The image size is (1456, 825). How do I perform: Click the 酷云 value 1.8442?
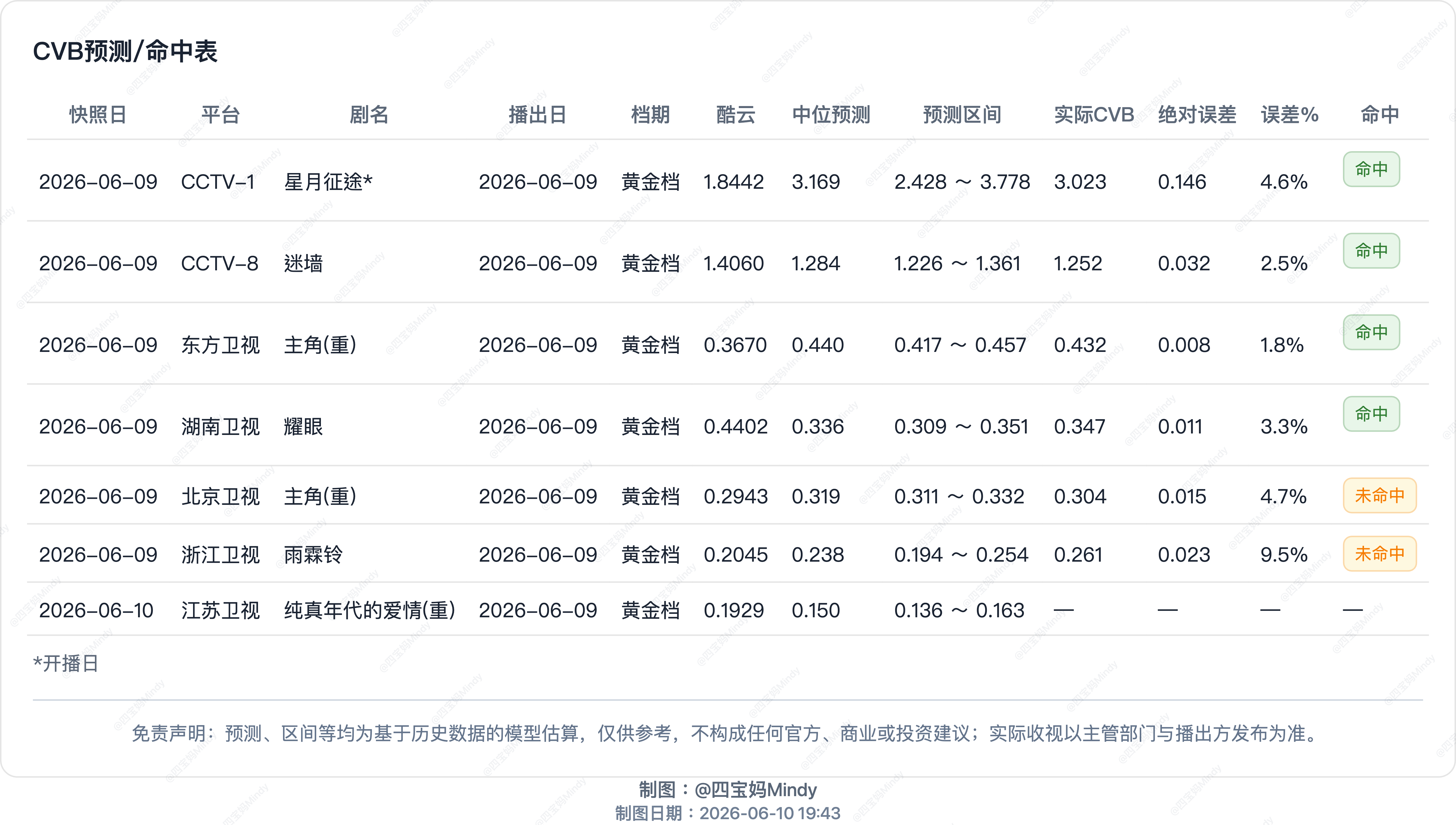(733, 182)
